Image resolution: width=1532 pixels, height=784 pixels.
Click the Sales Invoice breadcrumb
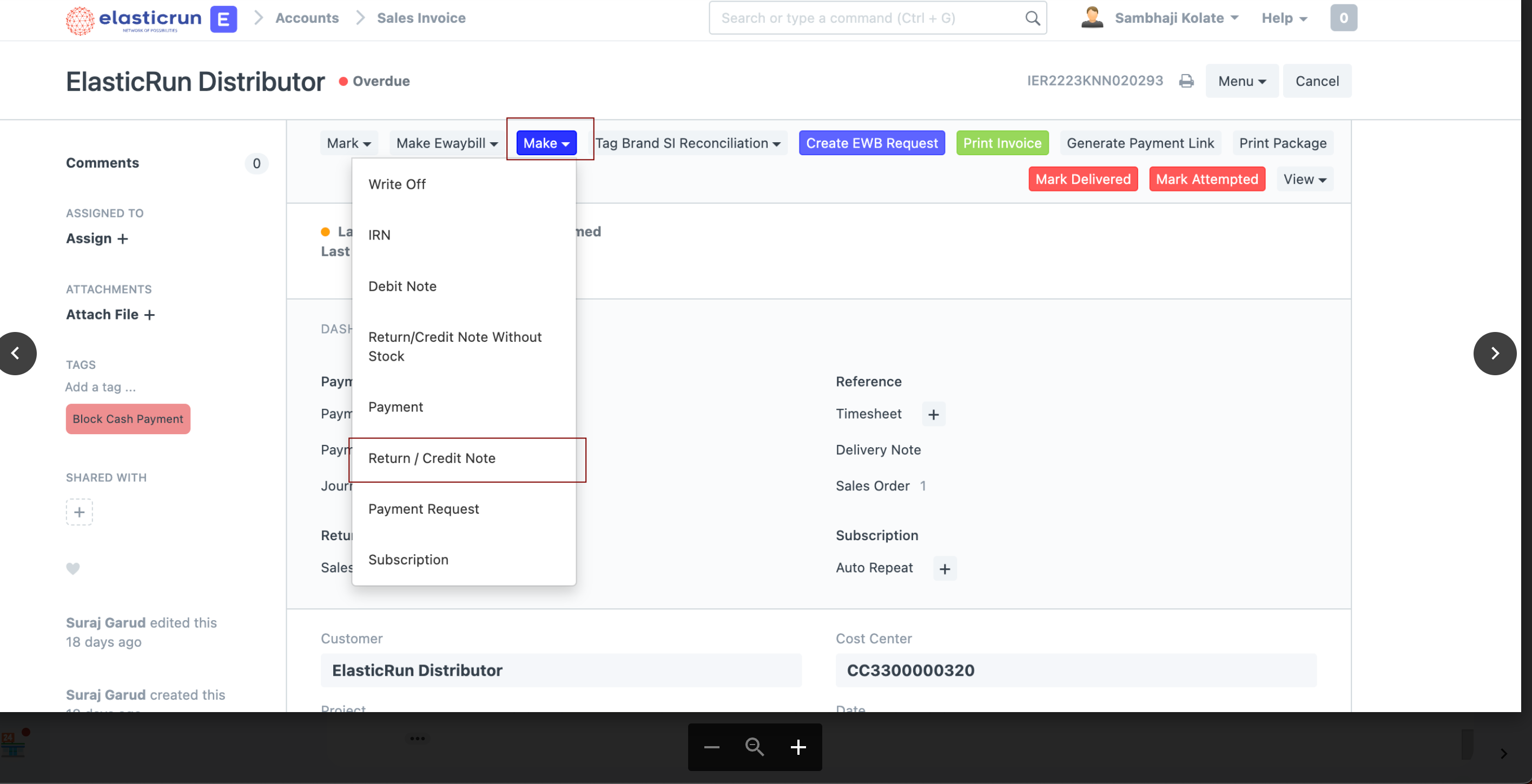tap(421, 18)
